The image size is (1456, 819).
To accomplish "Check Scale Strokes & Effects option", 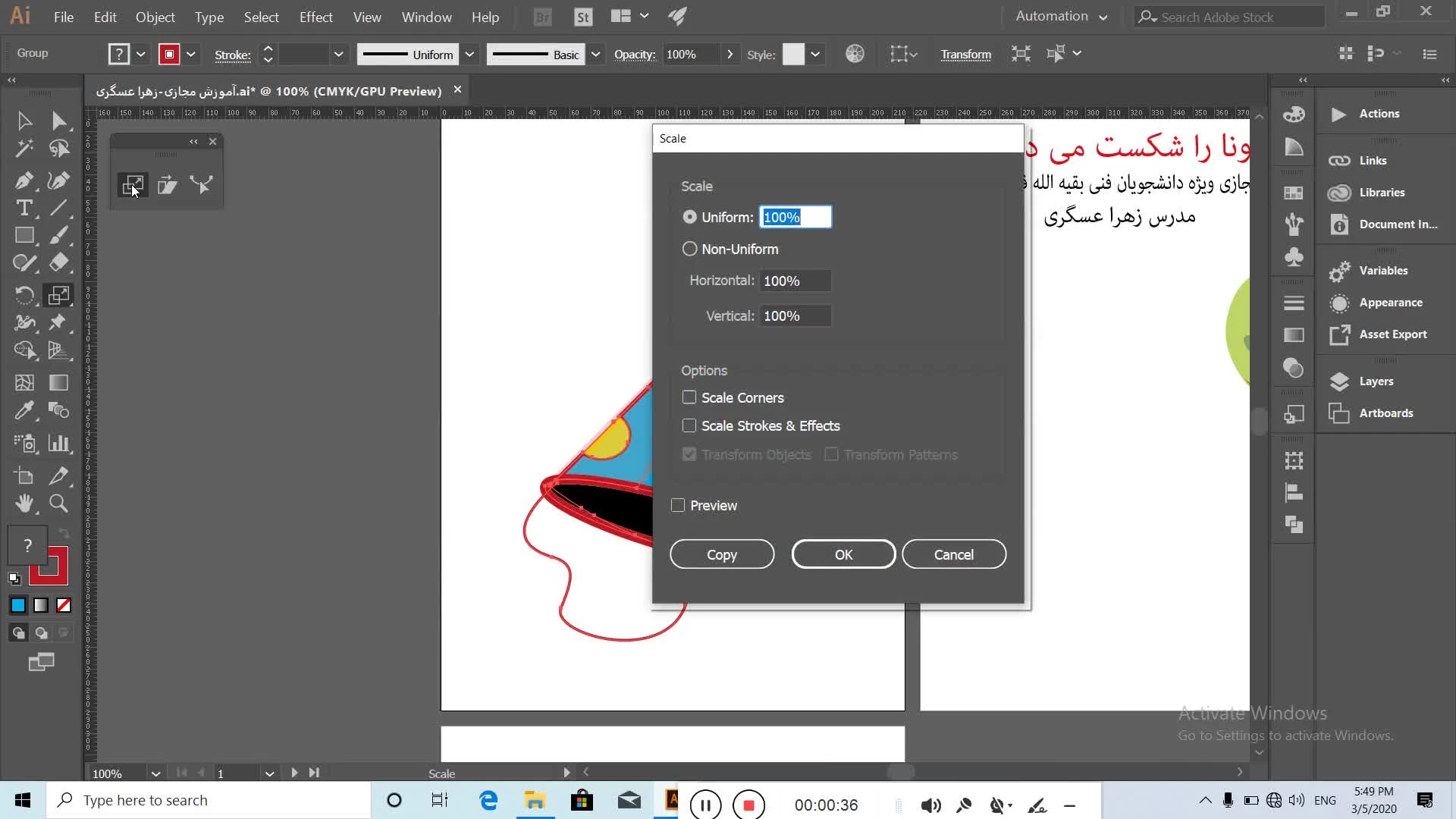I will (689, 426).
